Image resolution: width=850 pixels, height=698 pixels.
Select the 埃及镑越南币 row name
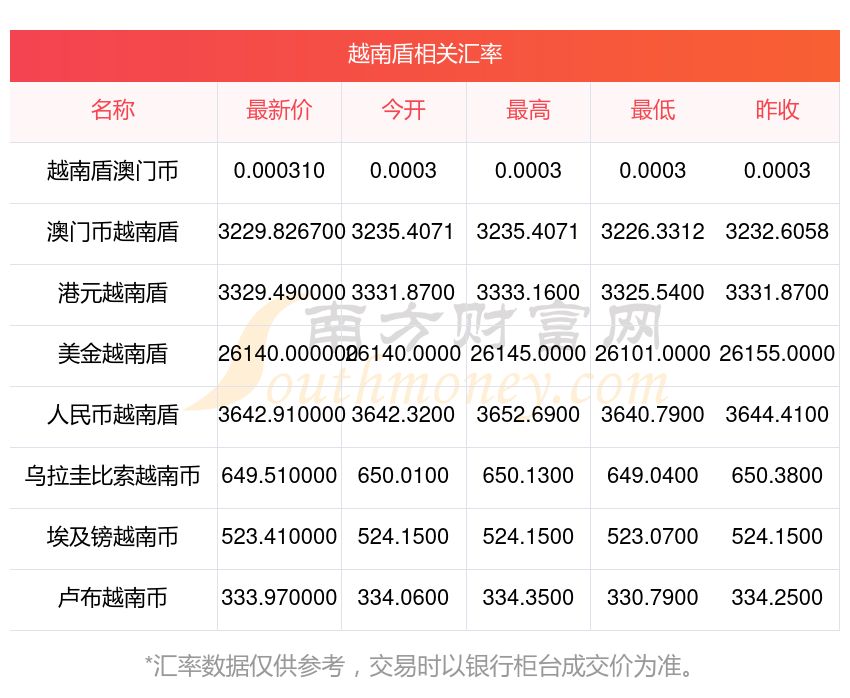click(113, 537)
